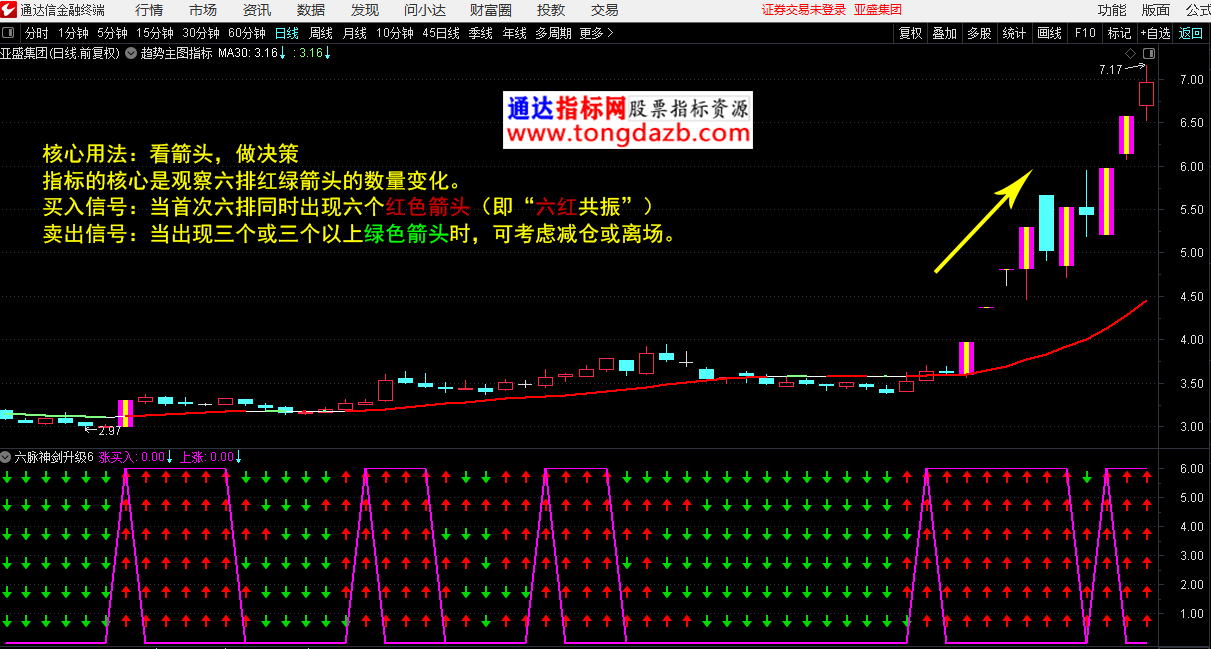
Task: Click the 叠加 overlay button
Action: [945, 33]
